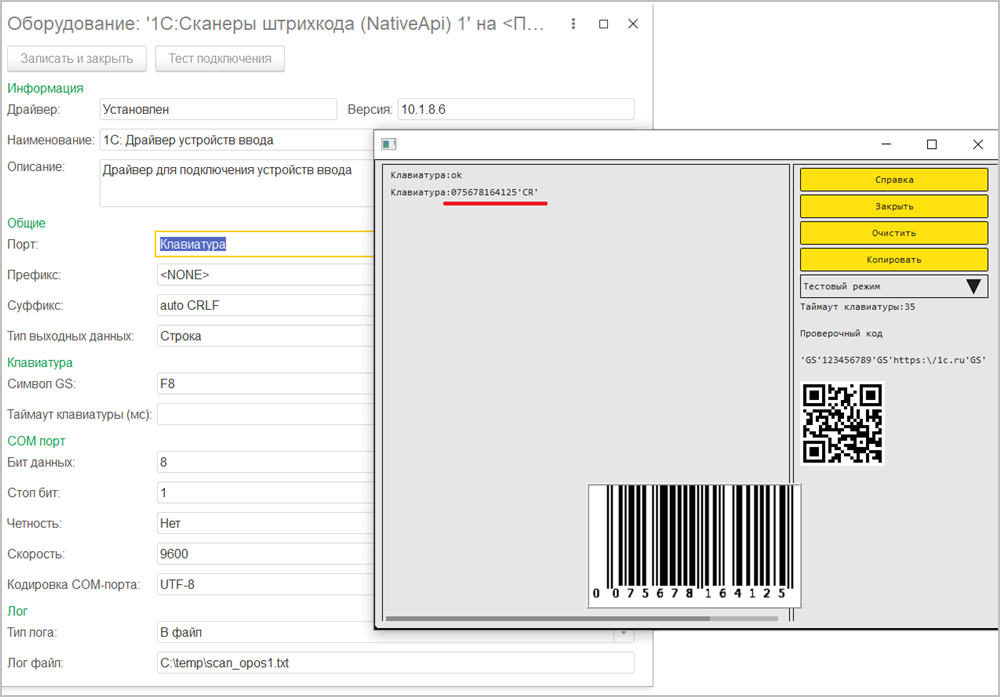1000x697 pixels.
Task: Click the 075678164125 barcode image
Action: (x=694, y=546)
